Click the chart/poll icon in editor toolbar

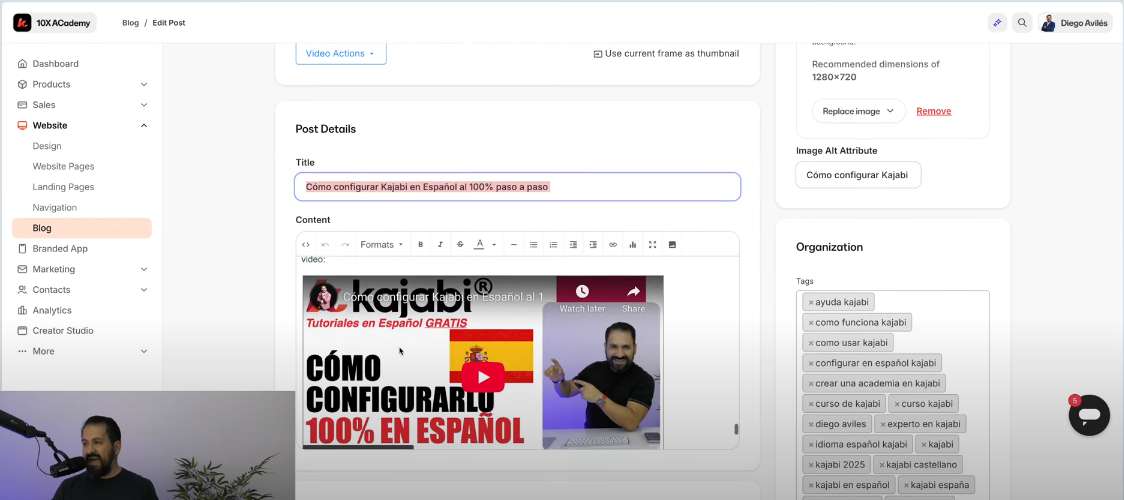(633, 244)
